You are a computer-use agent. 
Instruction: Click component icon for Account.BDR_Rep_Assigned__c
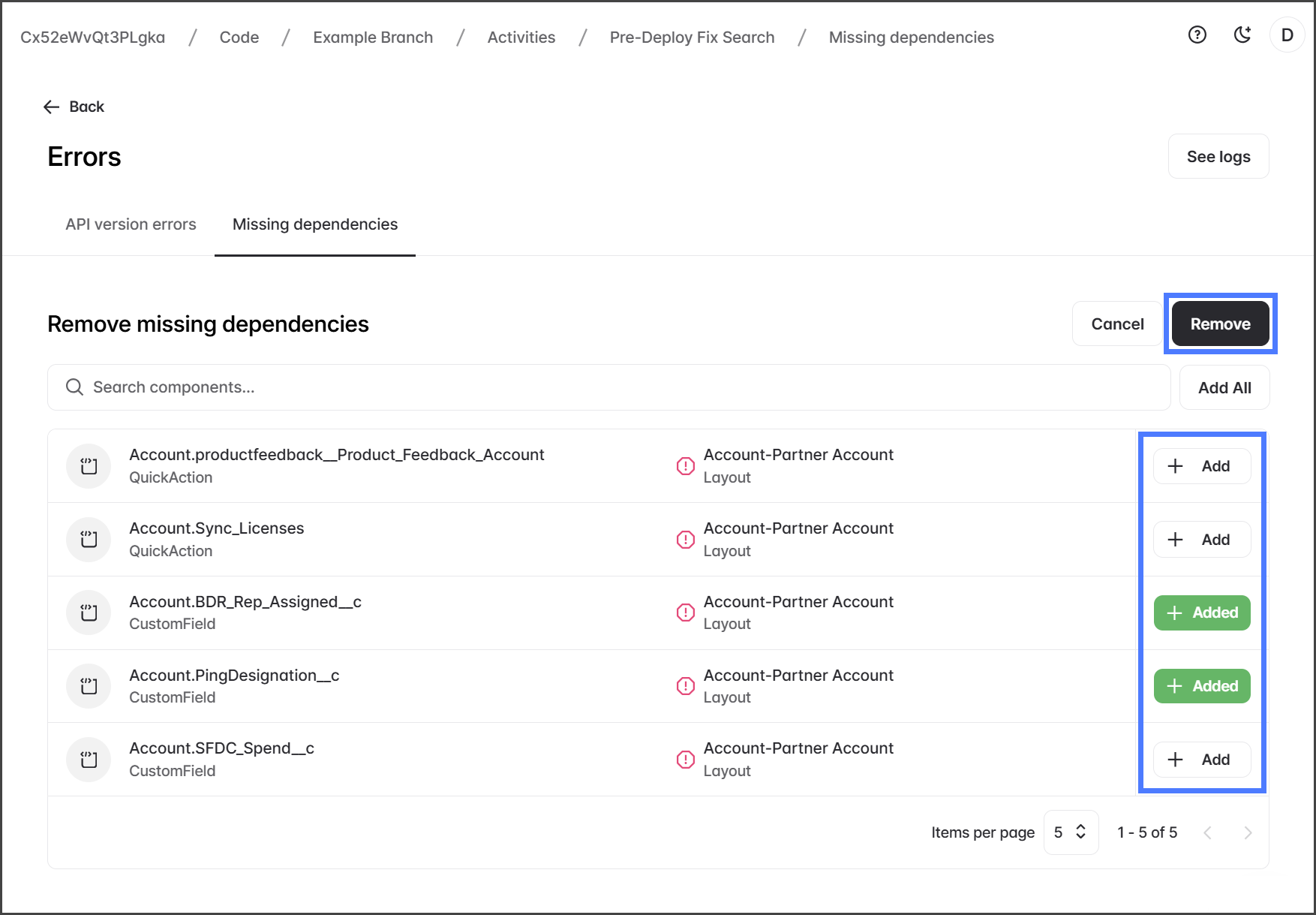[x=89, y=613]
